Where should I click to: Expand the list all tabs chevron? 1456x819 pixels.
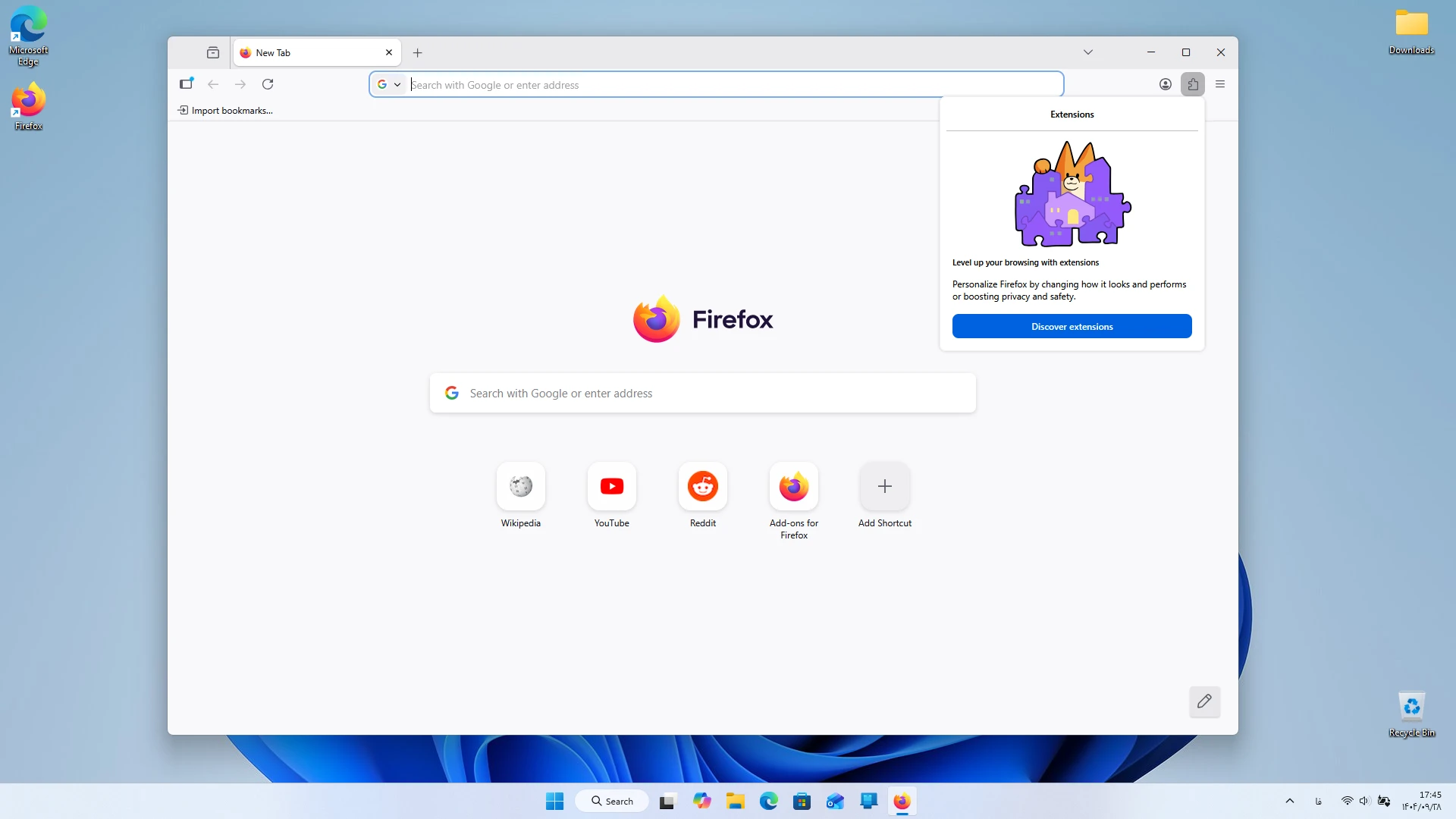click(1088, 52)
